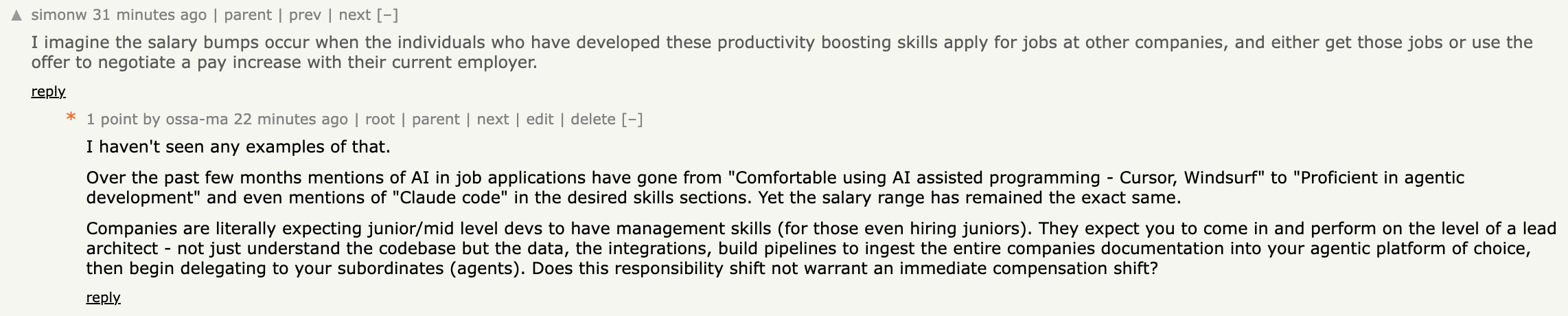This screenshot has height=316, width=1568.
Task: Upvote simonw's comment using the arrow
Action: pos(17,16)
